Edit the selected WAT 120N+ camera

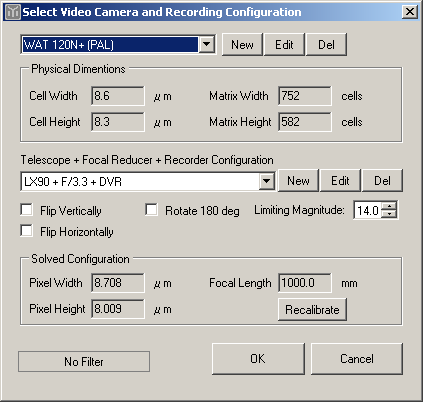284,44
